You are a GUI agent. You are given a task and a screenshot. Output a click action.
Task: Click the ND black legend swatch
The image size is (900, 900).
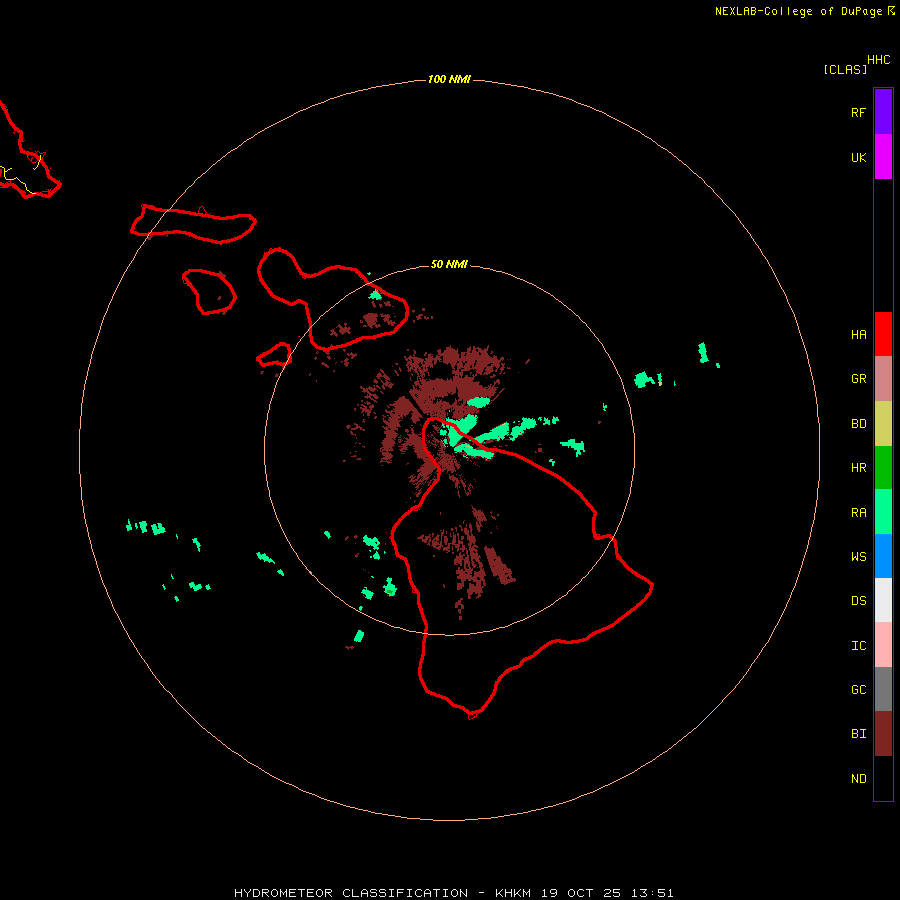click(883, 778)
